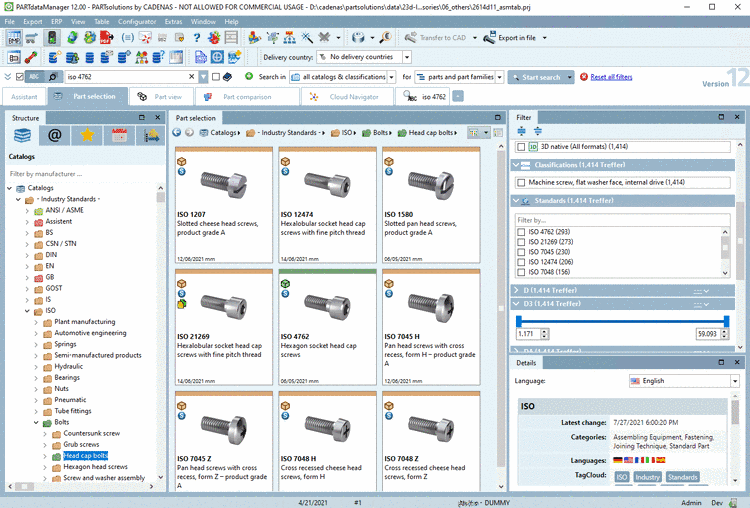This screenshot has height=508, width=750.
Task: Open the all catalogs & classifications dropdown
Action: click(391, 77)
